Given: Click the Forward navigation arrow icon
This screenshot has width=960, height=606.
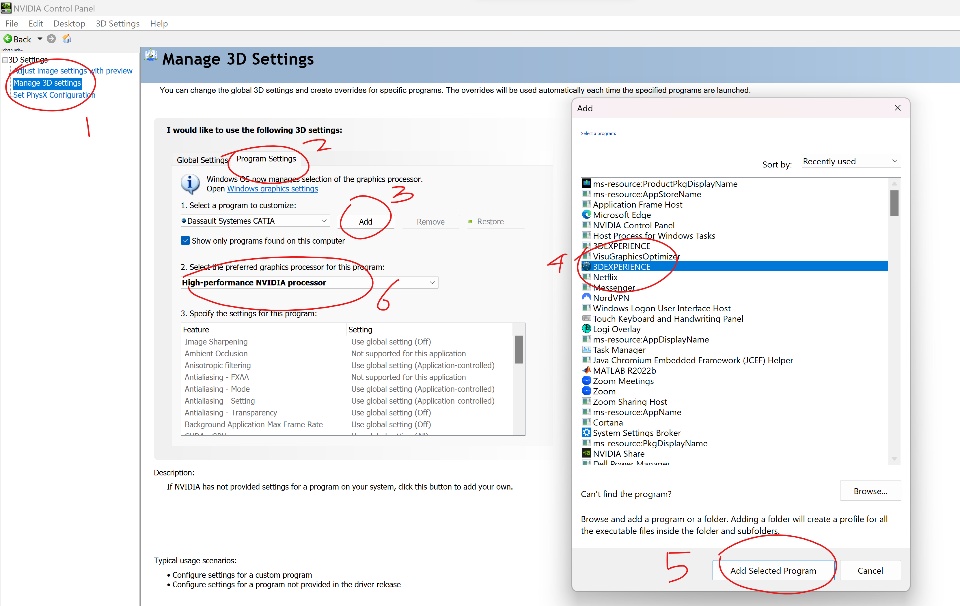Looking at the screenshot, I should 51,39.
